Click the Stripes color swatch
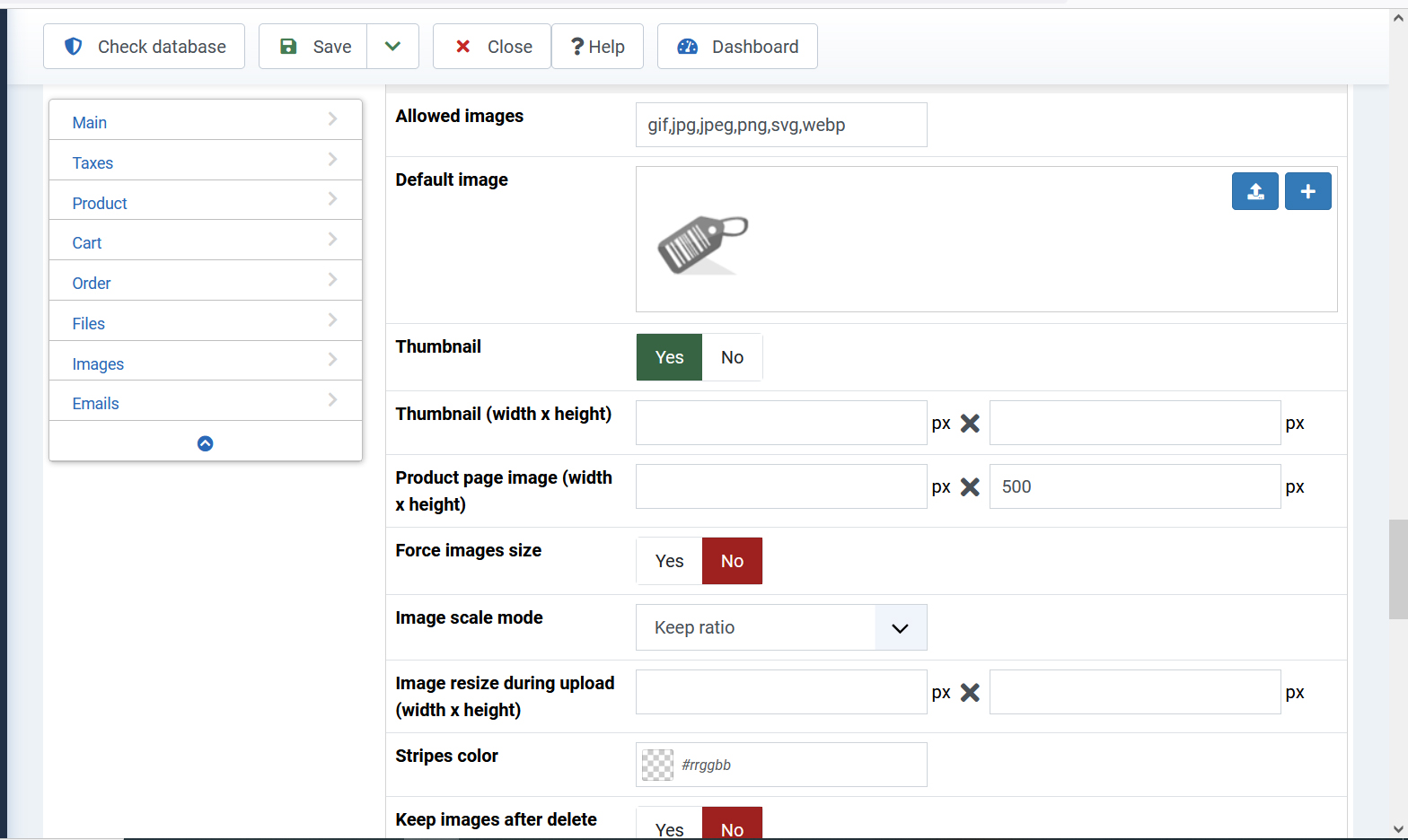The height and width of the screenshot is (840, 1408). (657, 765)
